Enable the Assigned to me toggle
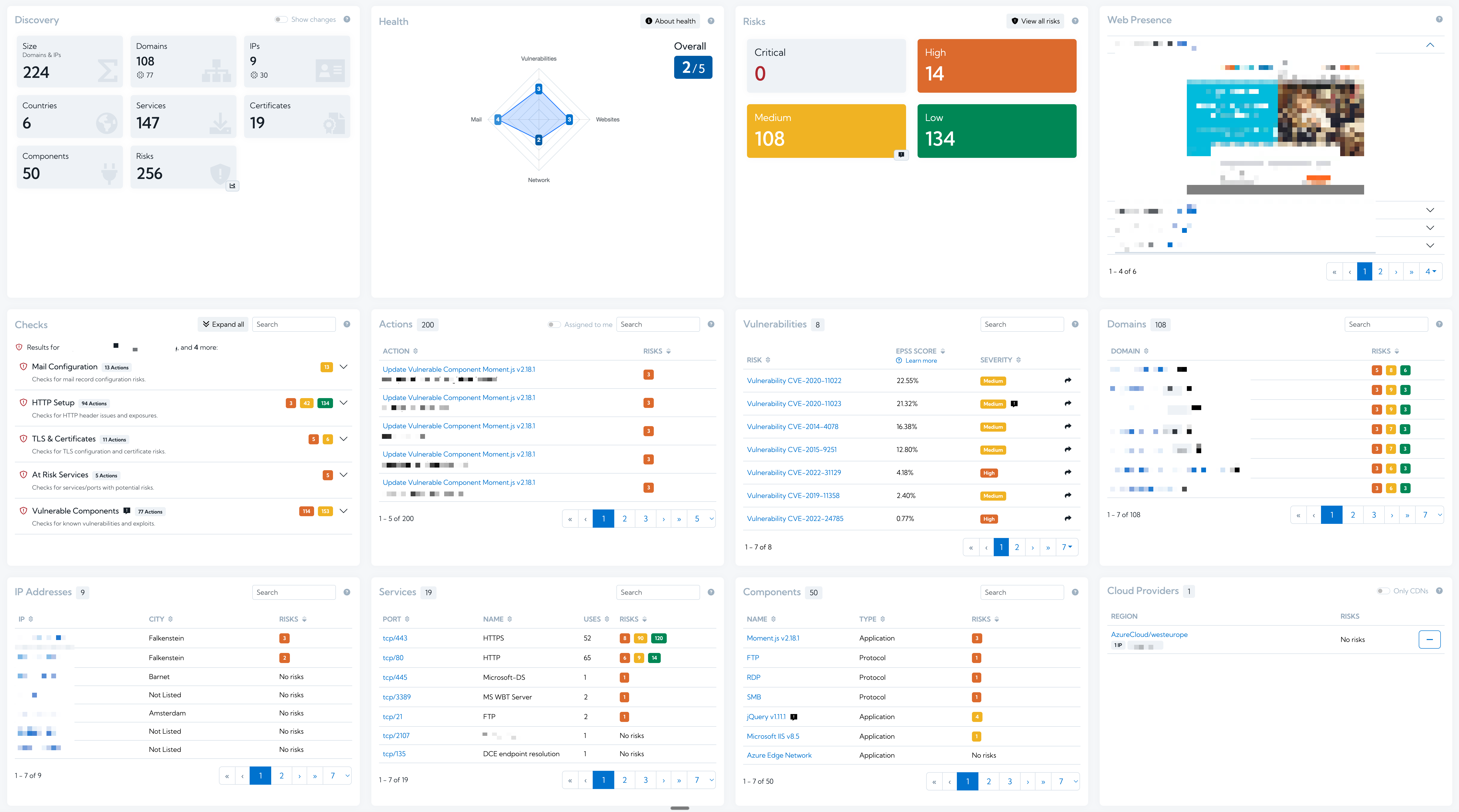The height and width of the screenshot is (812, 1459). pos(554,325)
